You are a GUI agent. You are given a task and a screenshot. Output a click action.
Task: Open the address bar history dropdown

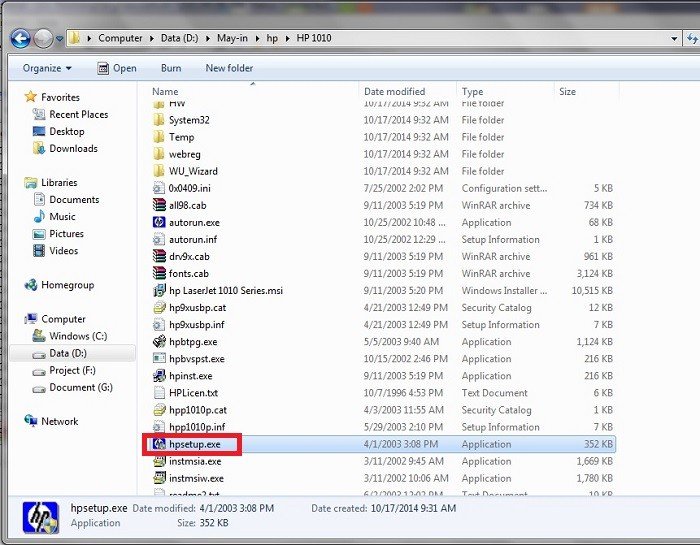[x=674, y=38]
